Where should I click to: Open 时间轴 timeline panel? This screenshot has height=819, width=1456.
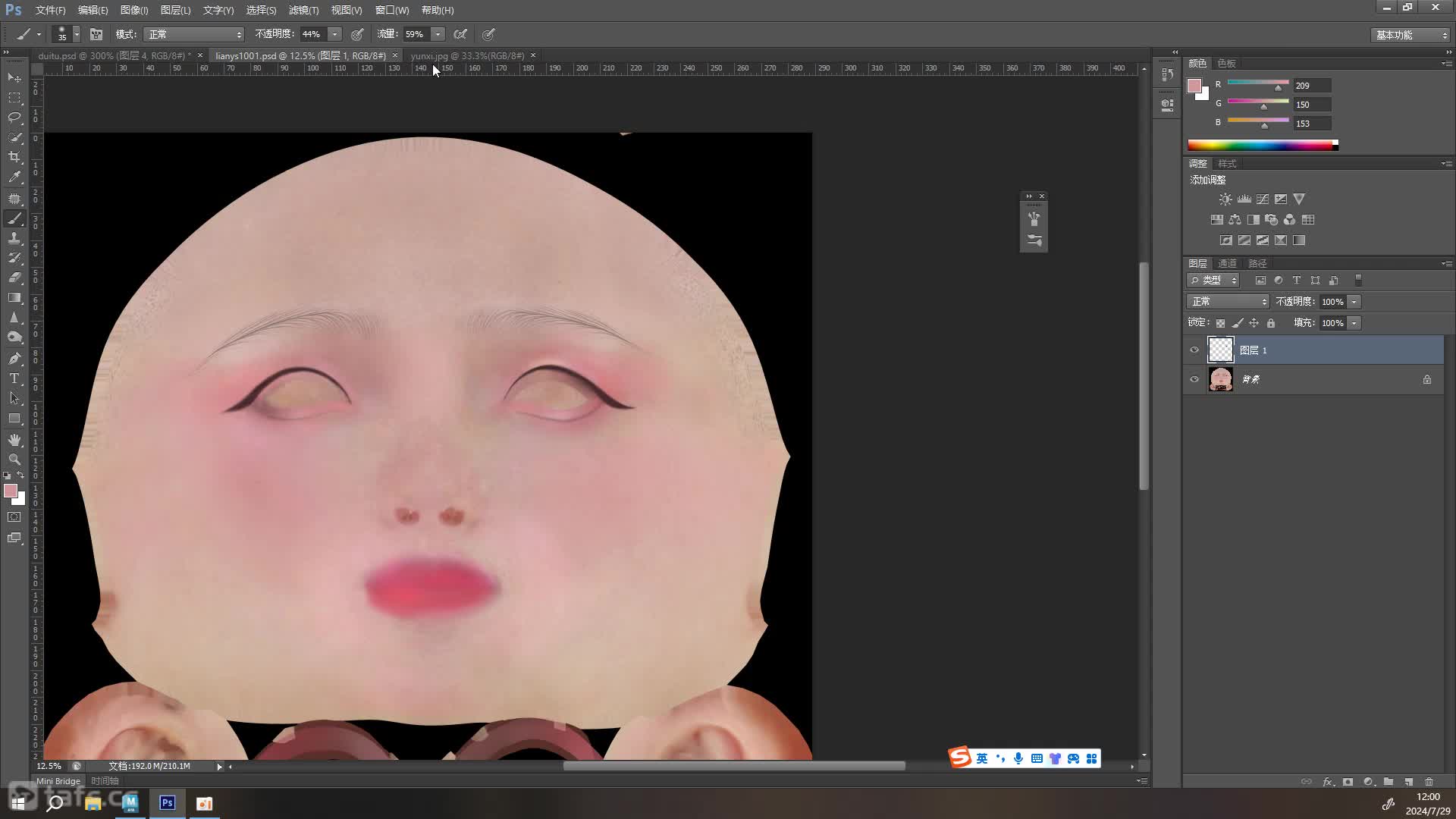click(105, 781)
